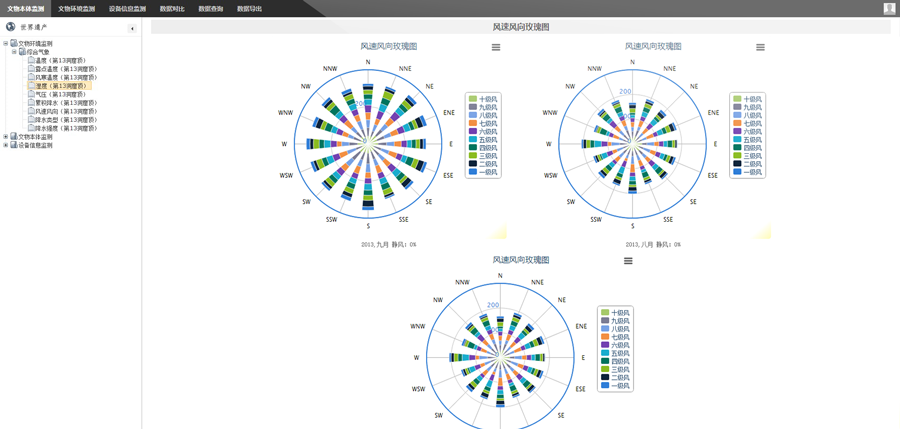Collapse the sidebar using the left arrow button
This screenshot has width=900, height=429.
pyautogui.click(x=132, y=28)
